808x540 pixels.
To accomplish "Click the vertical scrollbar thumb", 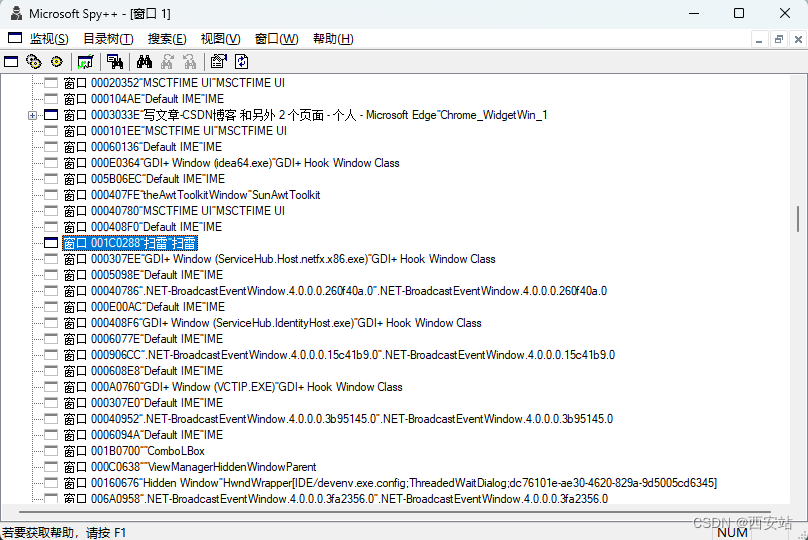I will pyautogui.click(x=798, y=219).
